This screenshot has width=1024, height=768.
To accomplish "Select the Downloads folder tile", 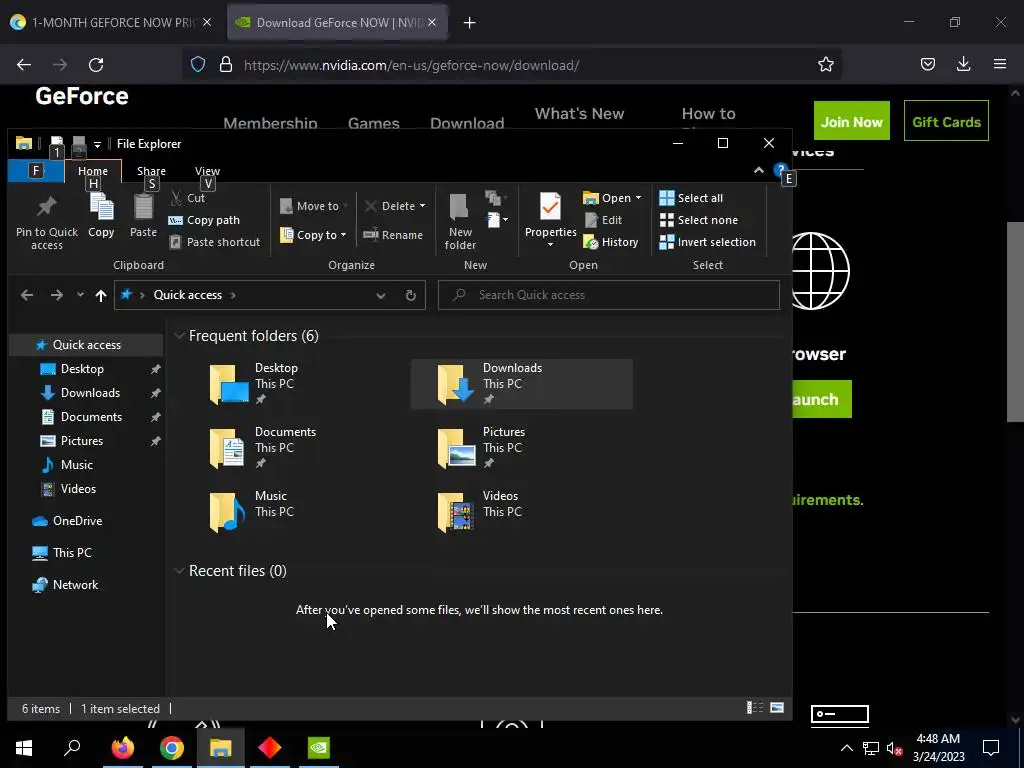I will pyautogui.click(x=521, y=384).
